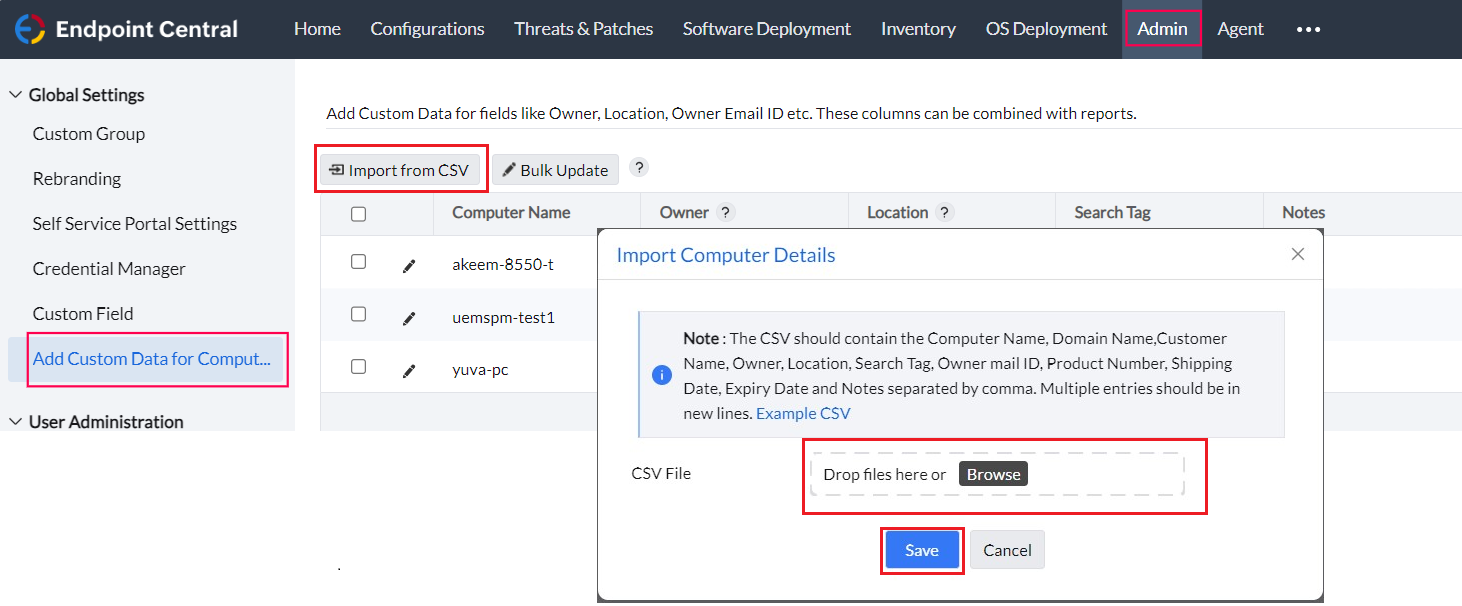Open Rebranding settings
The width and height of the screenshot is (1462, 606).
77,179
